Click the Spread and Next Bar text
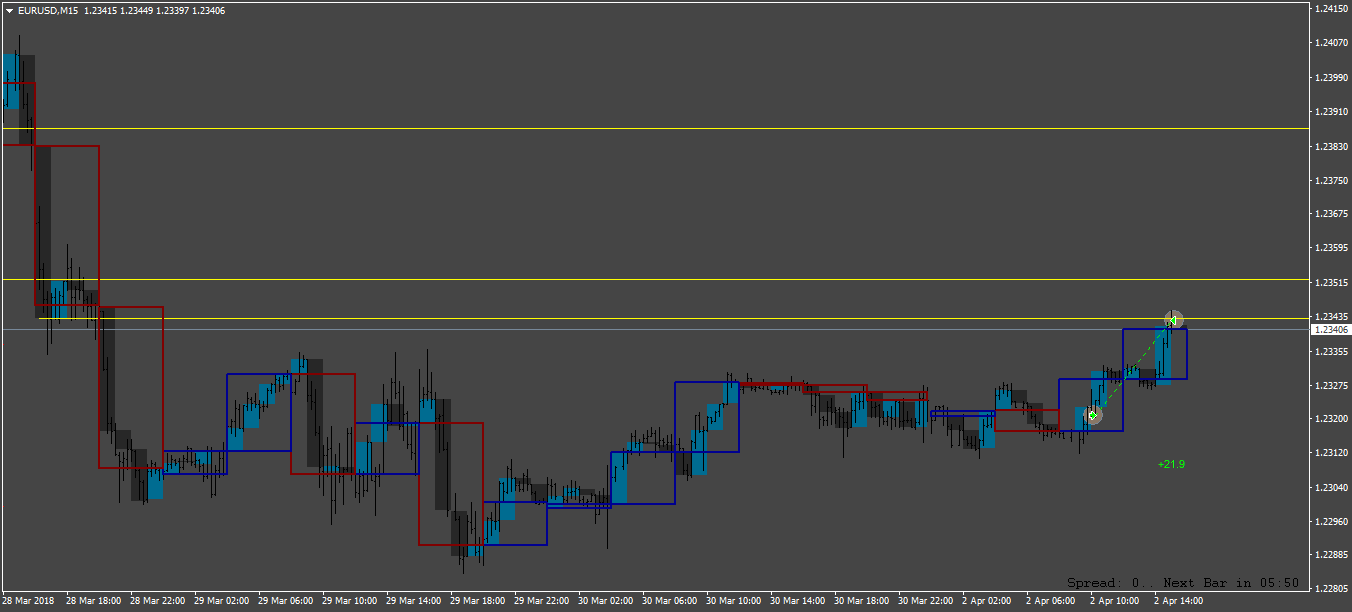1352x612 pixels. pos(1183,582)
